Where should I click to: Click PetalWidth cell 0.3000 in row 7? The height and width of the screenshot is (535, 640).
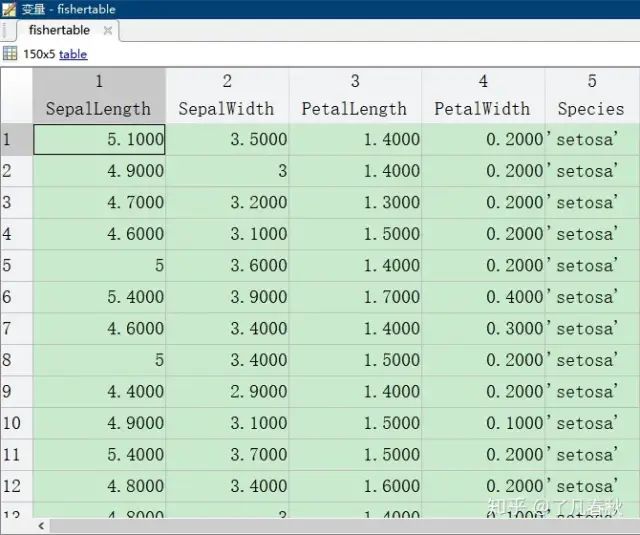[x=483, y=329]
